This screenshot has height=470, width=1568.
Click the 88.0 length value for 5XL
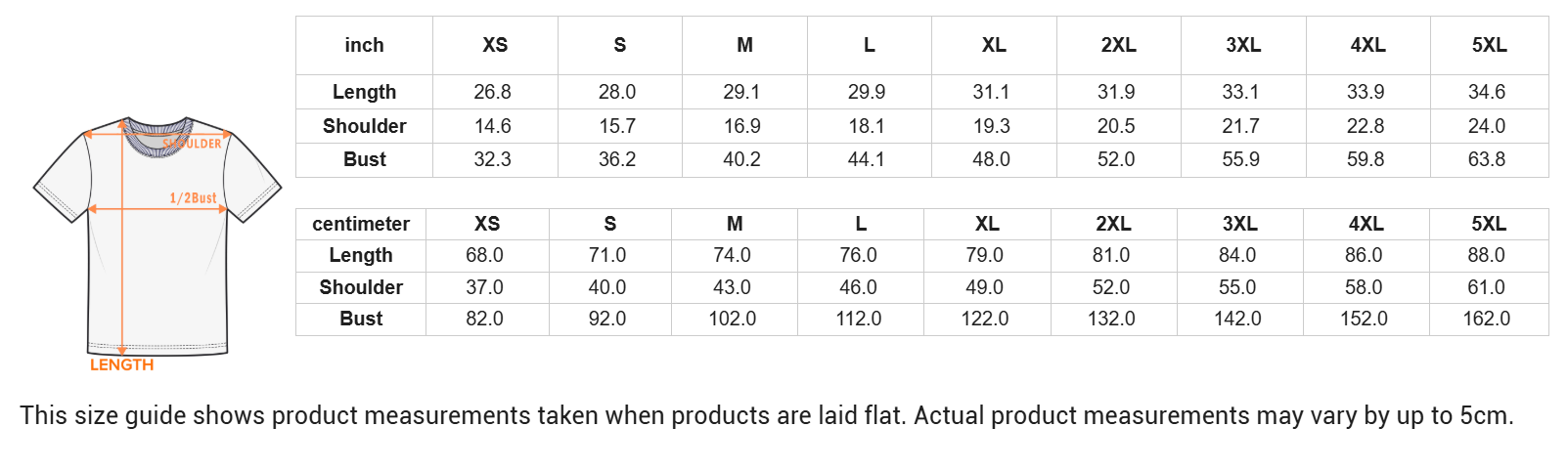(x=1487, y=255)
